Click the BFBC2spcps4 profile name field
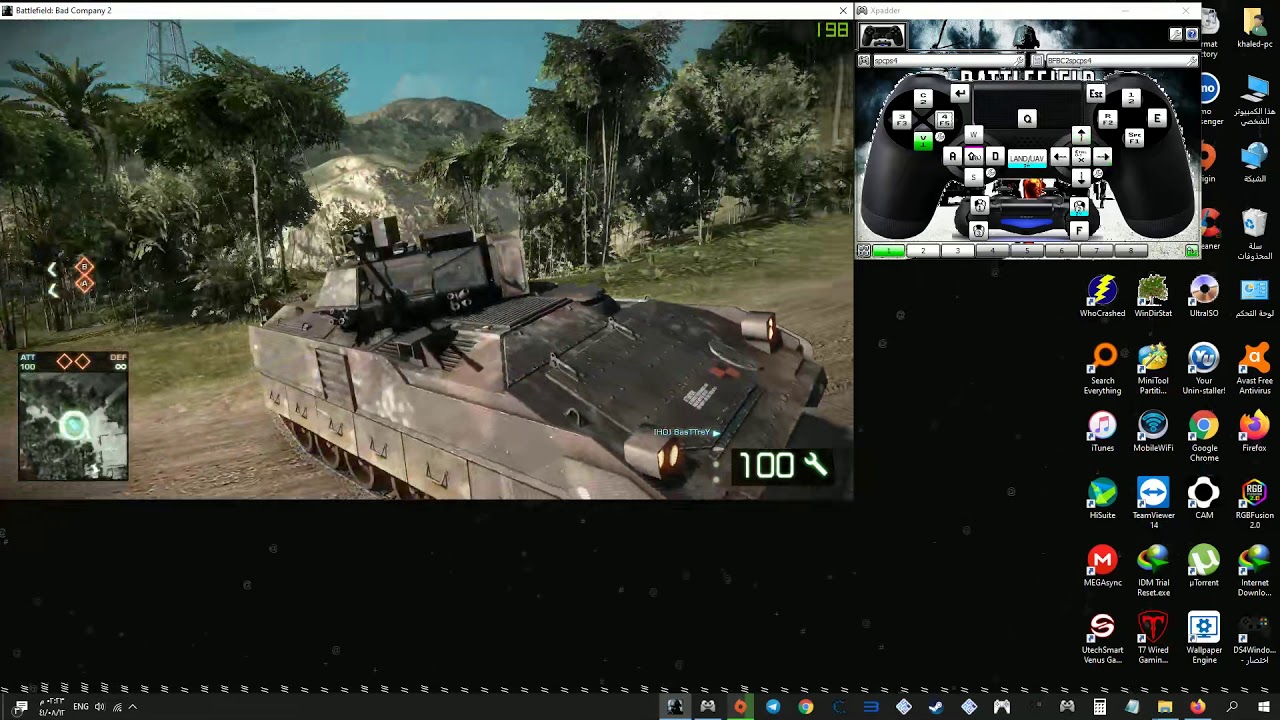 coord(1123,61)
